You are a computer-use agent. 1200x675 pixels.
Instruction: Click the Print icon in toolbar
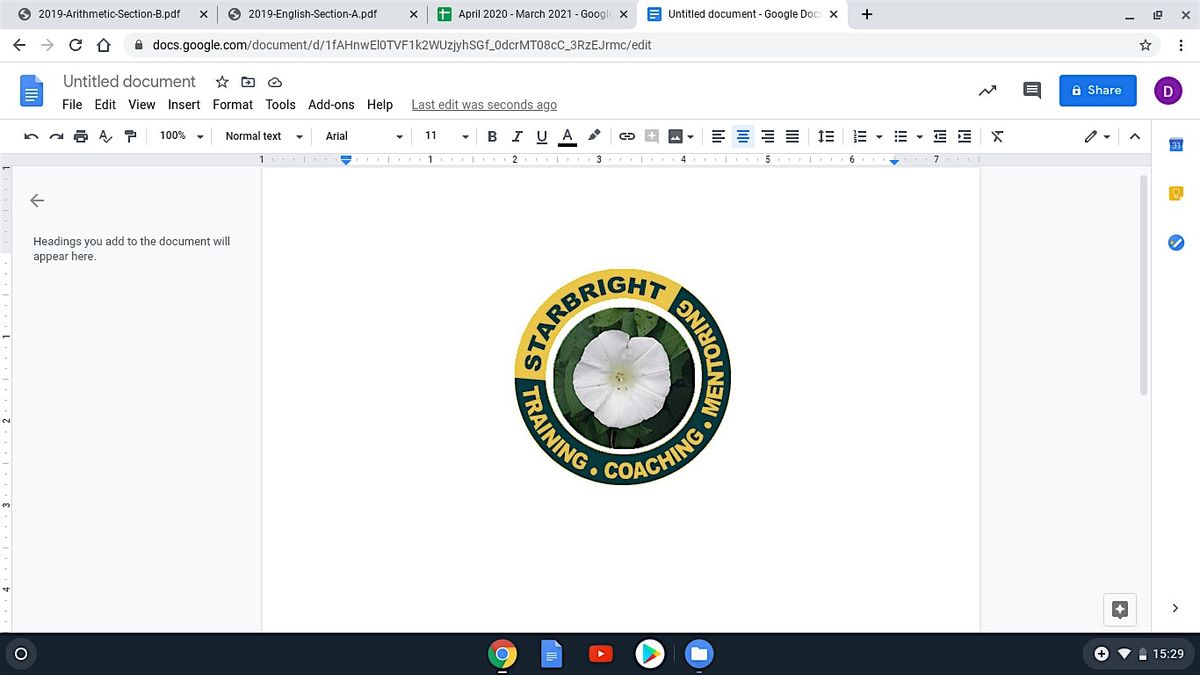81,136
